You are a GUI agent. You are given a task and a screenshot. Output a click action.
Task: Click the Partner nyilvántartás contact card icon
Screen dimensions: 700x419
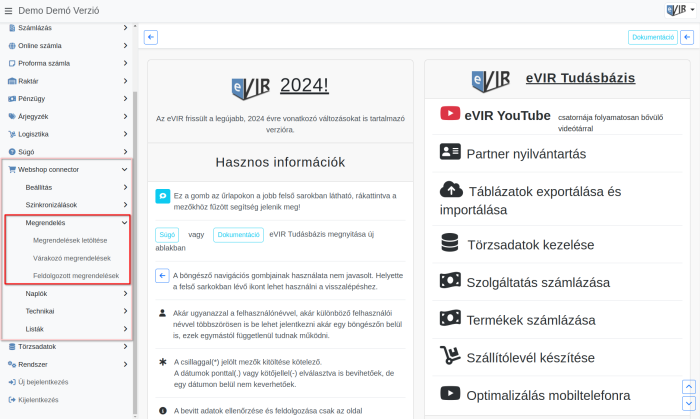coord(450,152)
